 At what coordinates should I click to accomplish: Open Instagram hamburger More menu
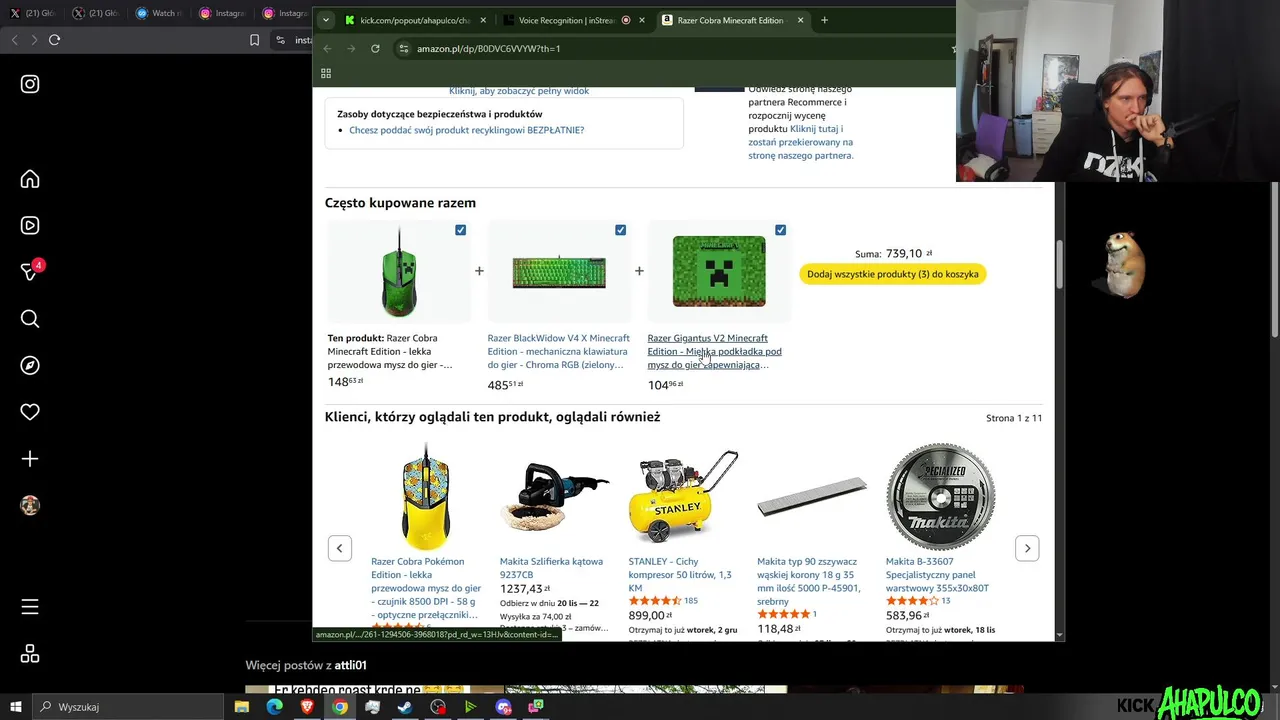pyautogui.click(x=30, y=607)
